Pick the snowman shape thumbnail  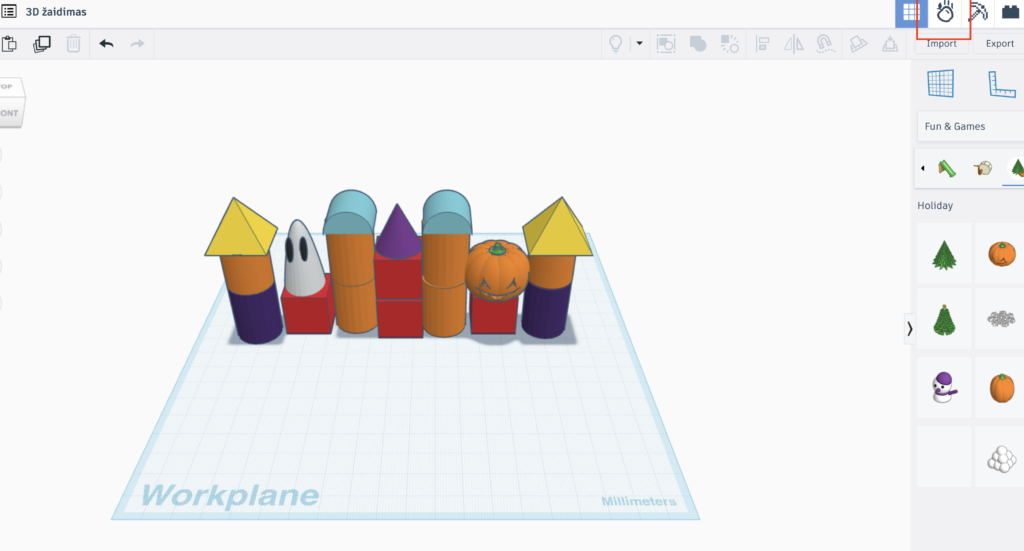click(x=944, y=387)
